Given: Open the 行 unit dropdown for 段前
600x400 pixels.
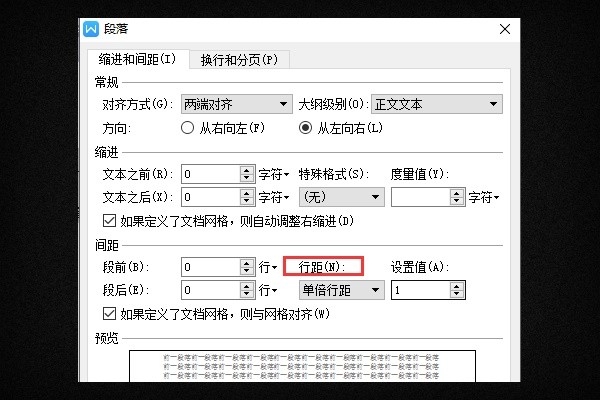Looking at the screenshot, I should click(x=267, y=267).
